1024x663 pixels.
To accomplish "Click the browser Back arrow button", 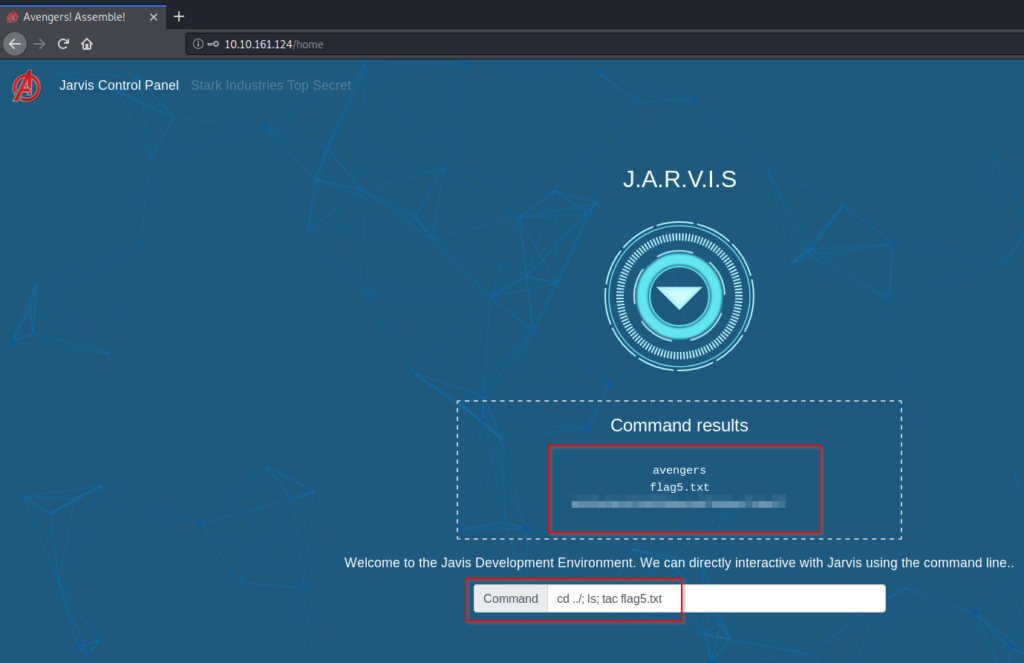I will point(15,44).
